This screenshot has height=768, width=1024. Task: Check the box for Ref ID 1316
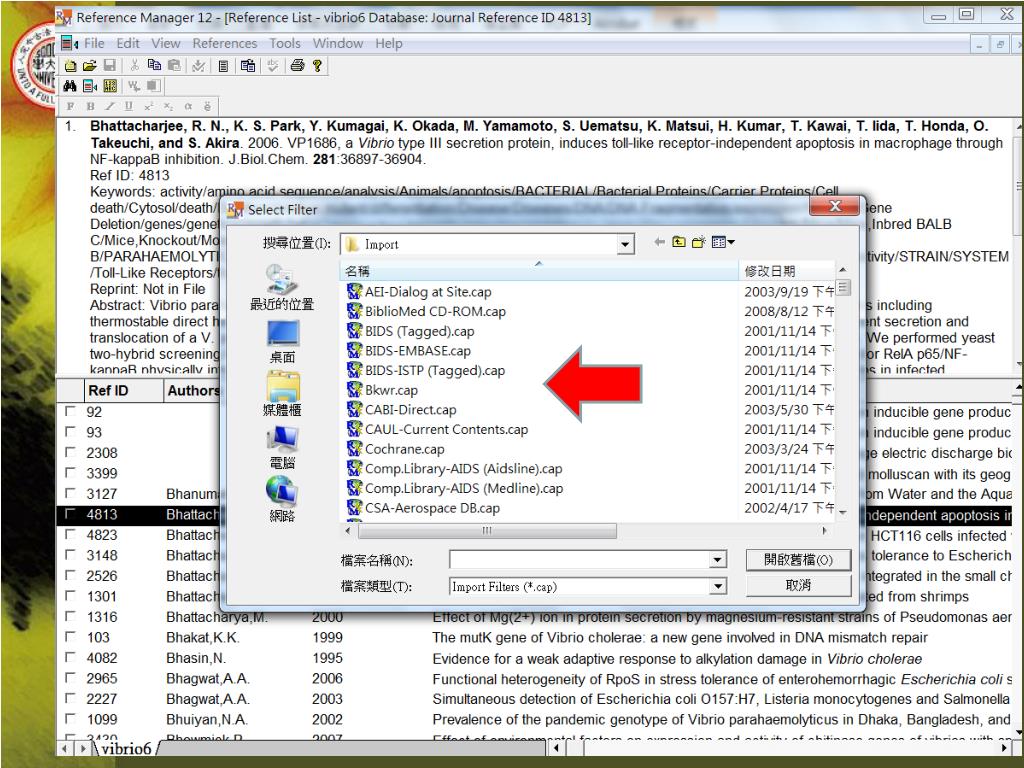click(70, 616)
